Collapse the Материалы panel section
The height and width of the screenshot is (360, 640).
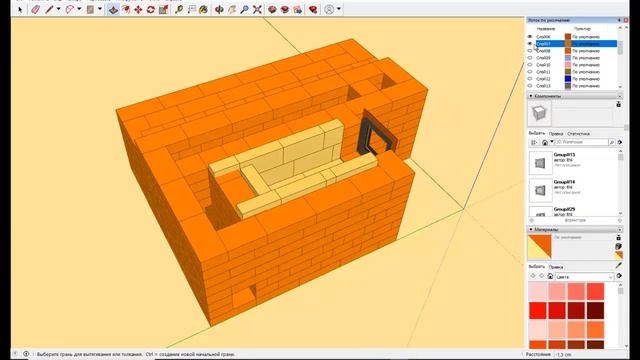[x=531, y=229]
